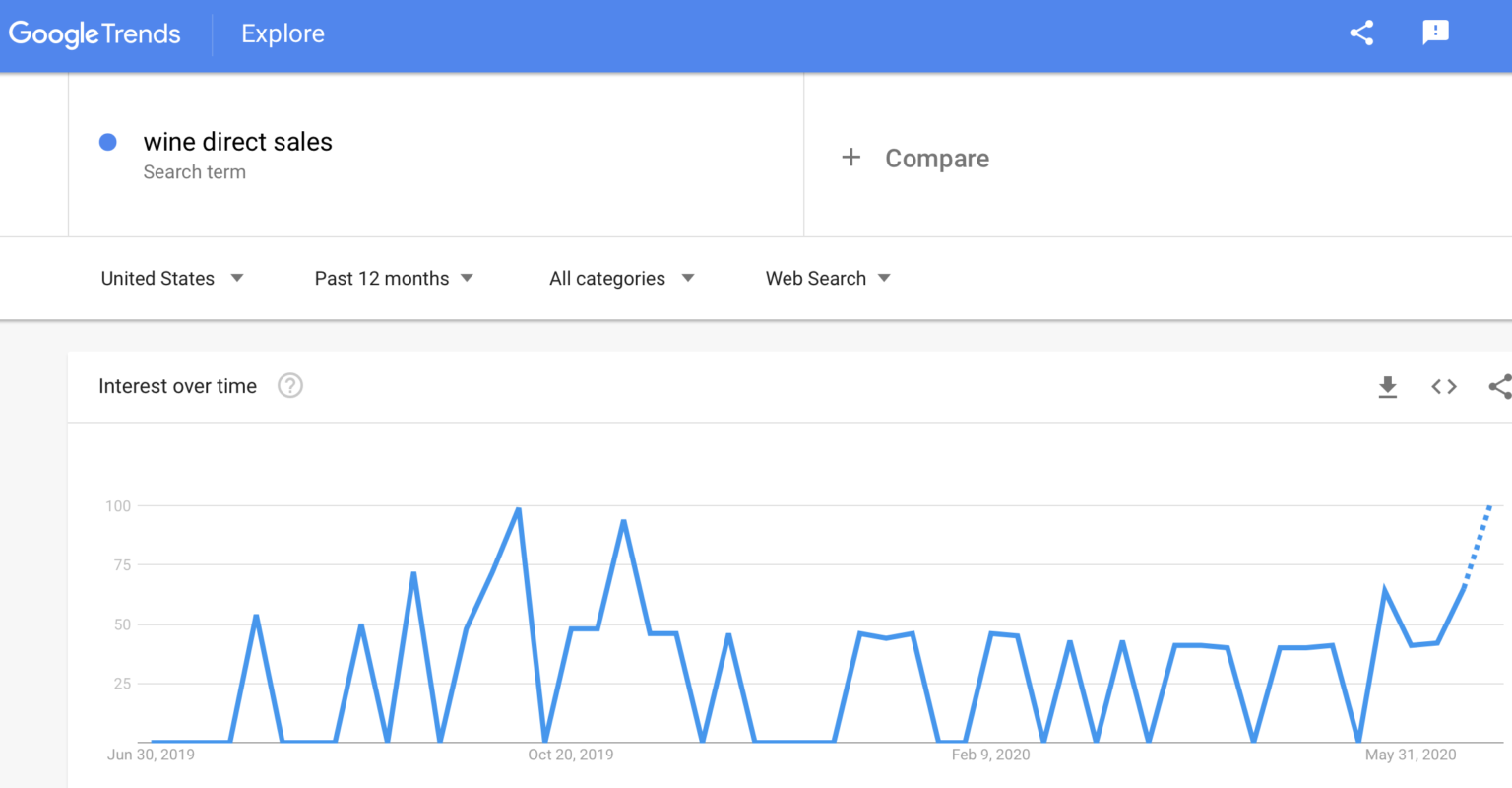Click the May 31, 2020 axis label
The image size is (1512, 788).
pyautogui.click(x=1410, y=755)
